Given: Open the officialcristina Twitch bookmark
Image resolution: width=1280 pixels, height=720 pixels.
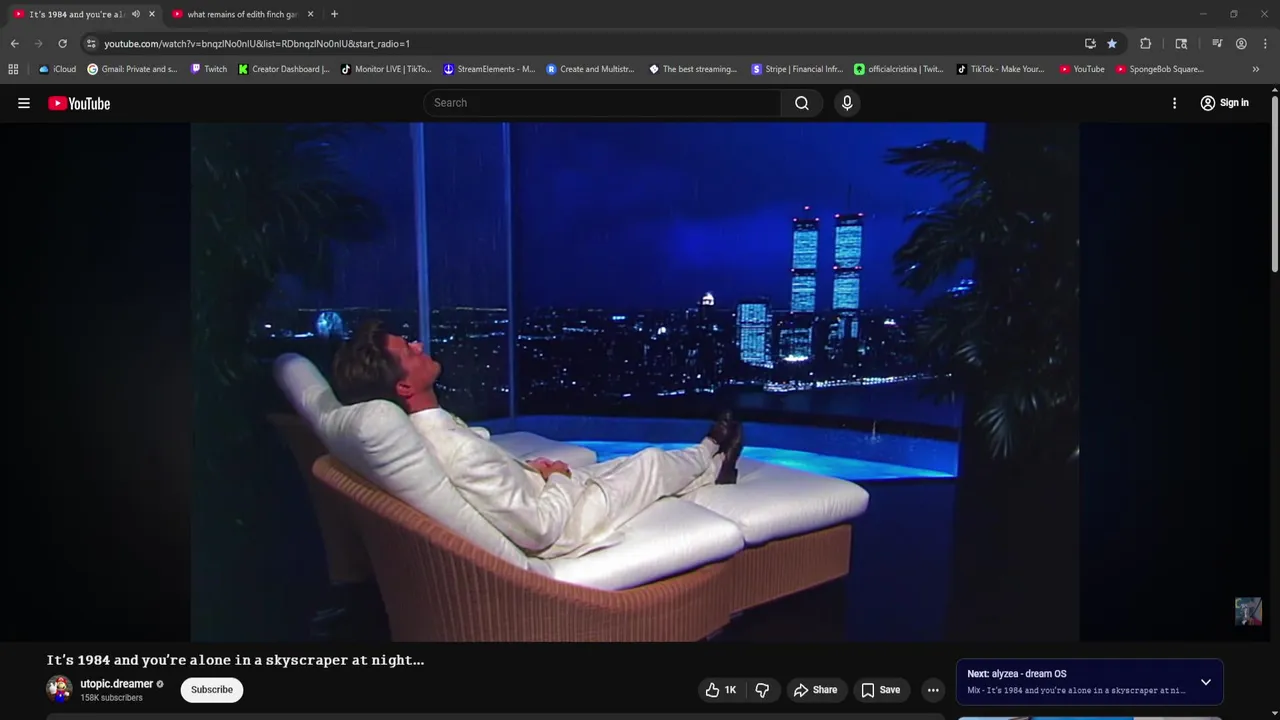Looking at the screenshot, I should [898, 69].
